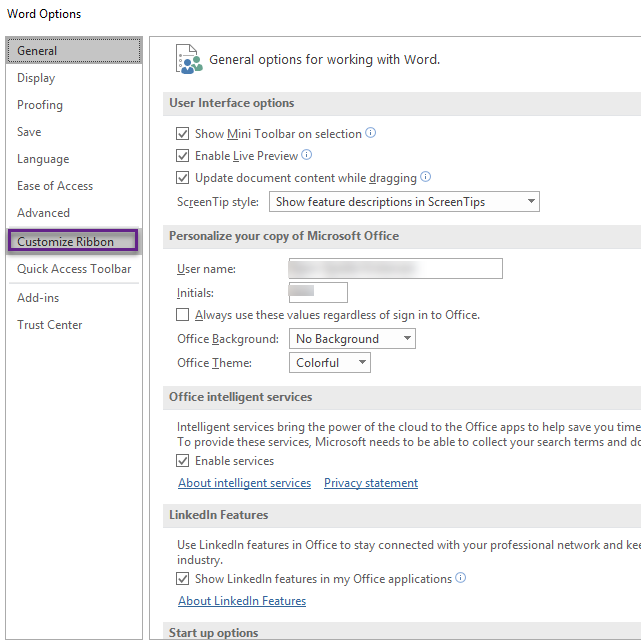
Task: Disable the Enable services checkbox
Action: (x=182, y=461)
